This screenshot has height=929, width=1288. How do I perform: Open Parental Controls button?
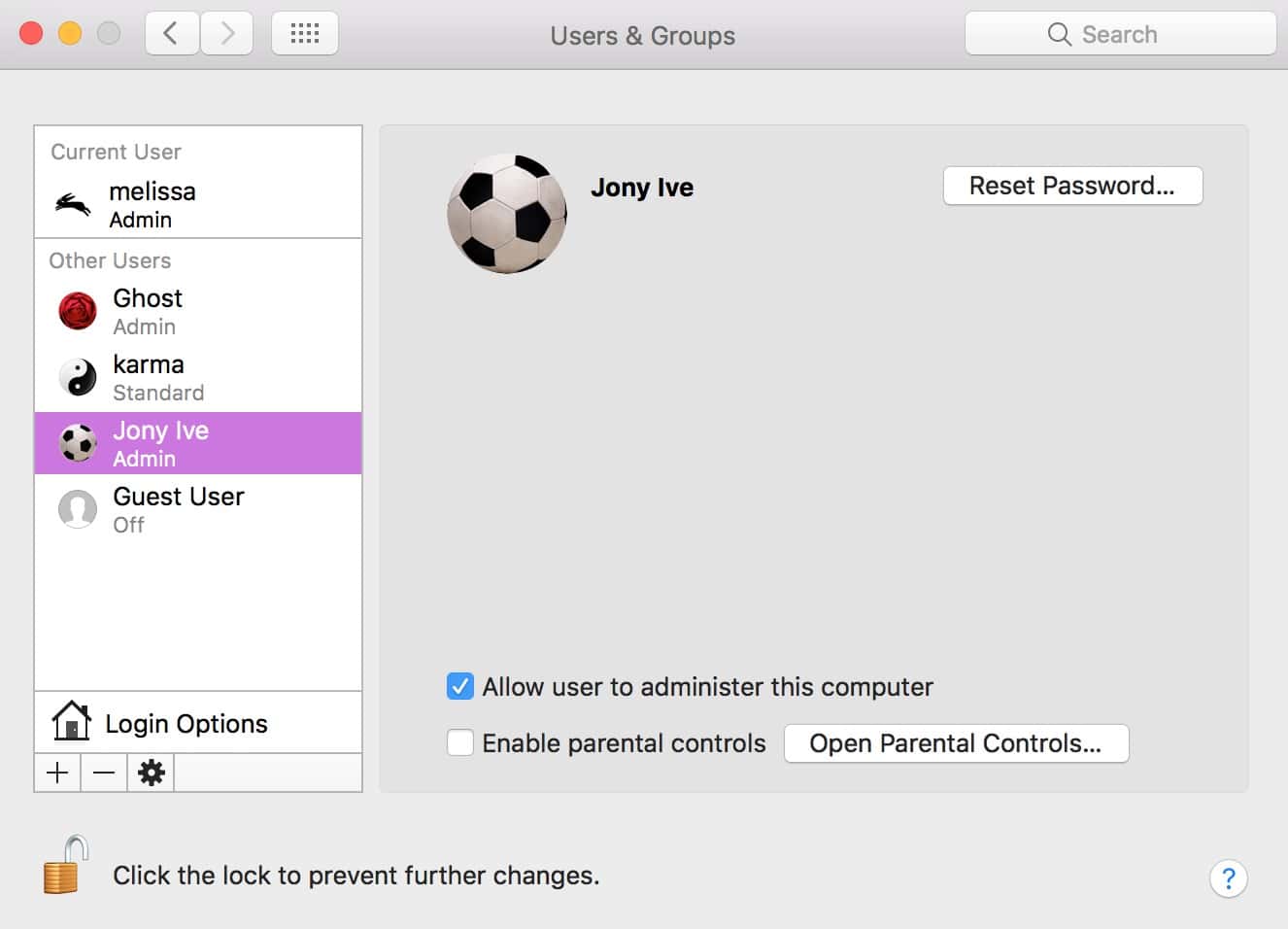[956, 743]
